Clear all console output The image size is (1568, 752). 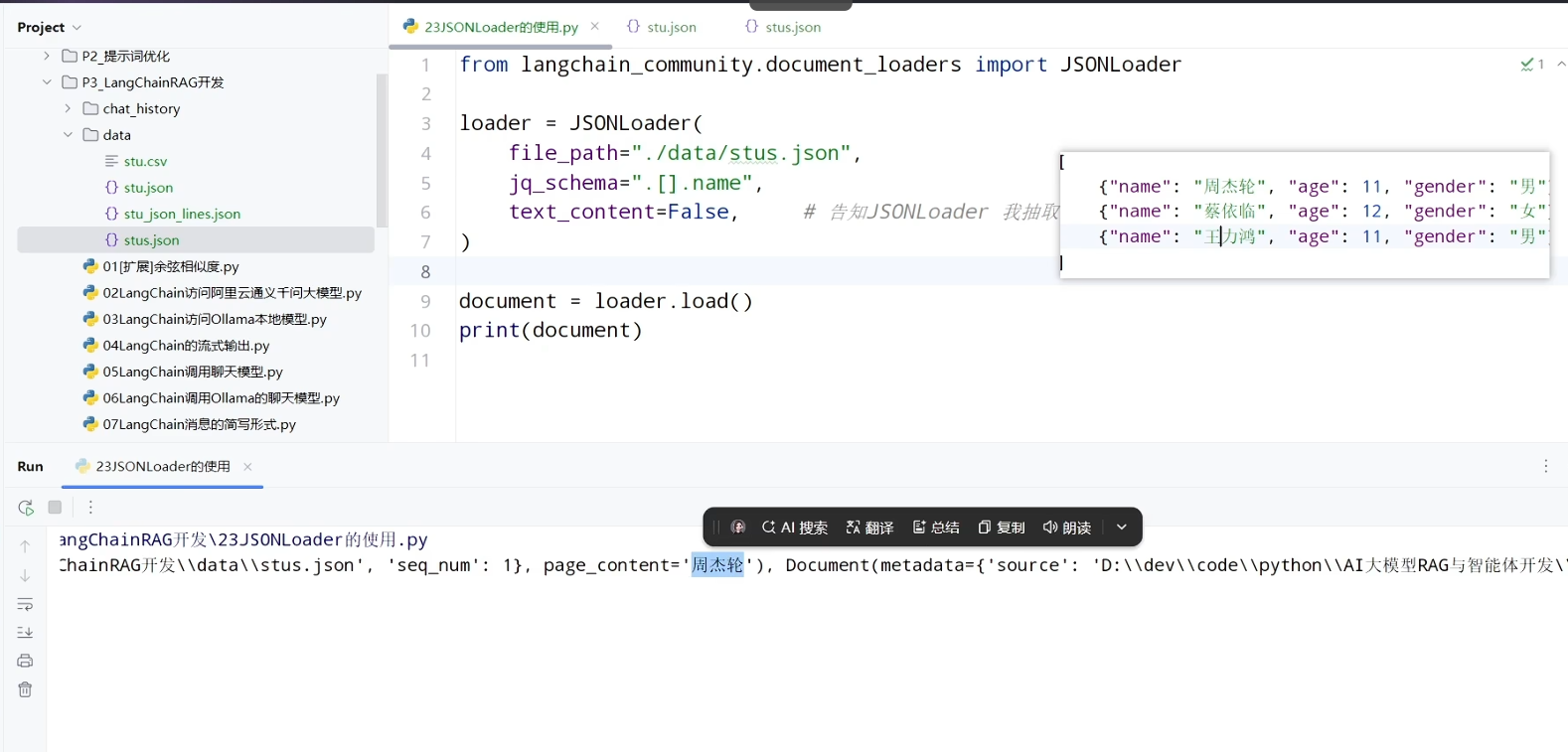click(26, 689)
